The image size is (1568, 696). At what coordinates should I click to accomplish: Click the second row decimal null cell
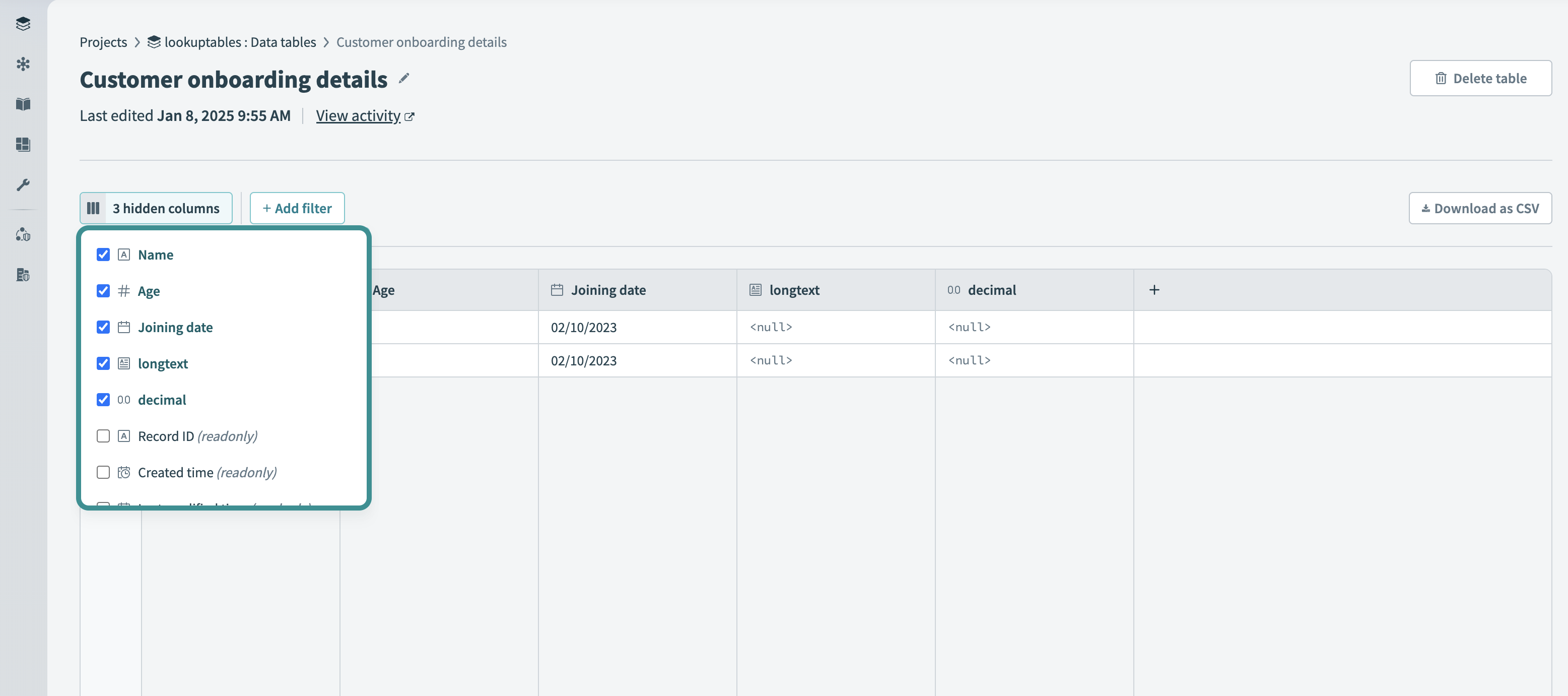(x=1034, y=360)
